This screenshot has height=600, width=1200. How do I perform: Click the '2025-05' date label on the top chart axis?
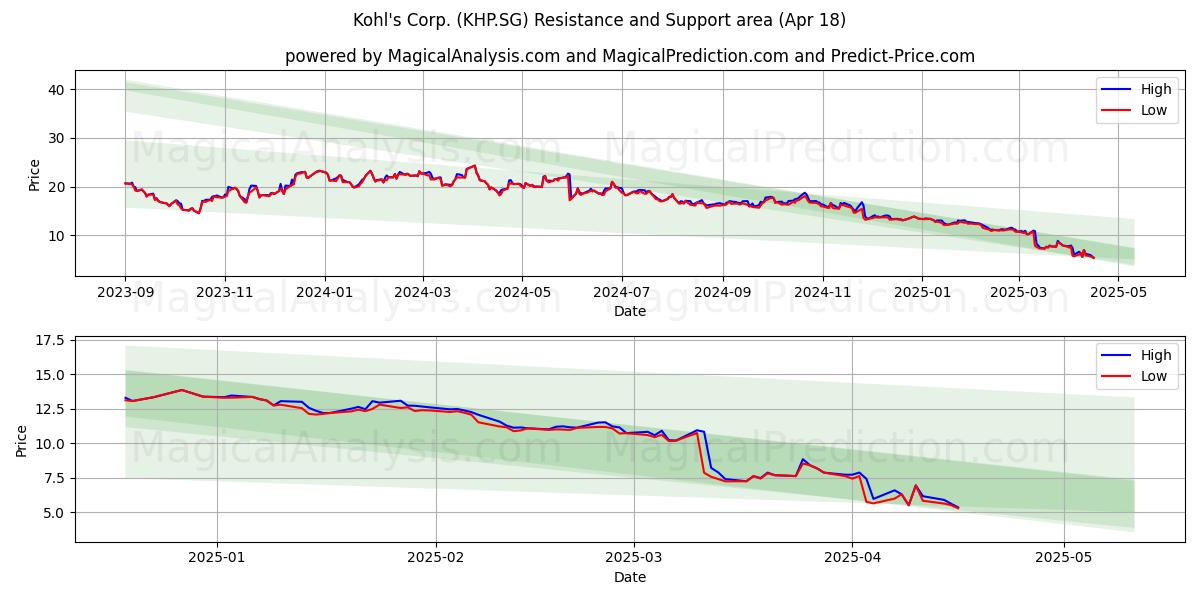pyautogui.click(x=1118, y=294)
